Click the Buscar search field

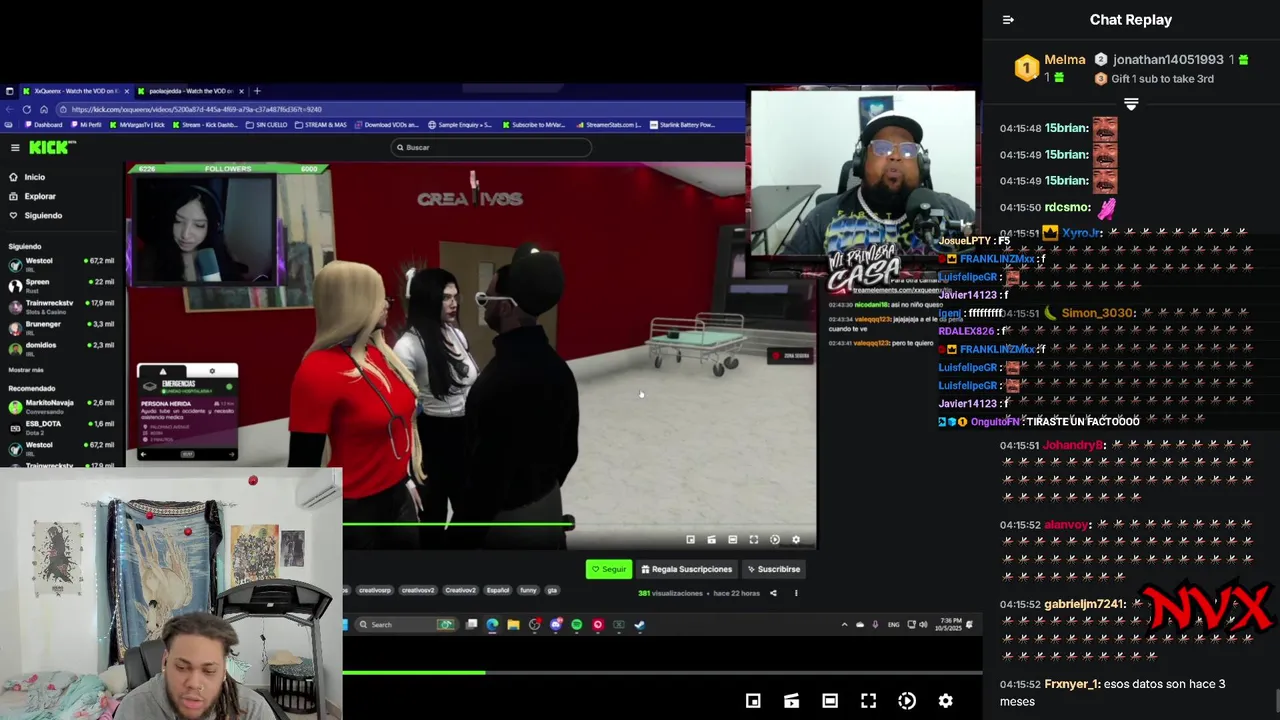tap(491, 147)
